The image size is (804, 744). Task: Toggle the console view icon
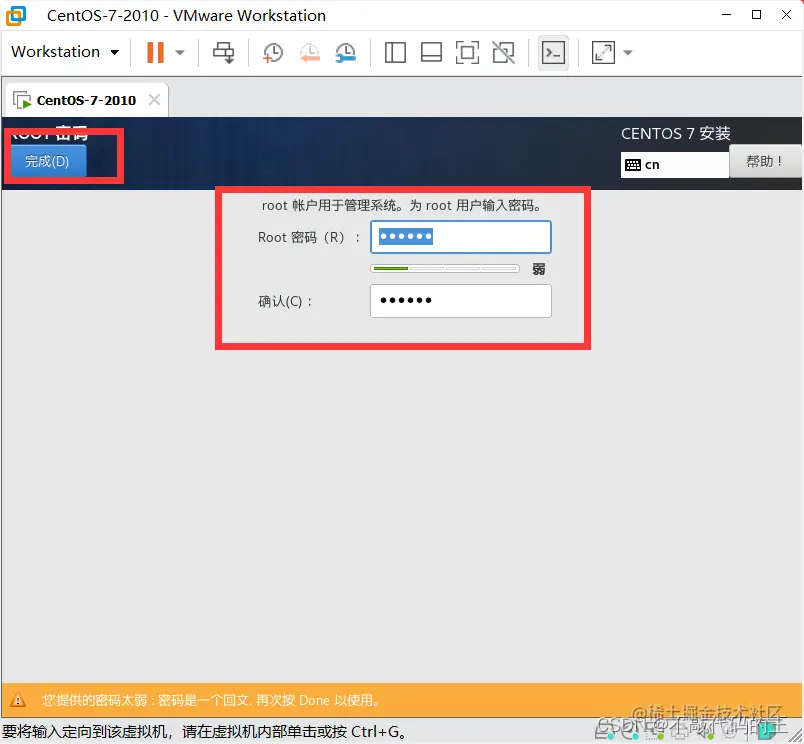click(x=553, y=52)
